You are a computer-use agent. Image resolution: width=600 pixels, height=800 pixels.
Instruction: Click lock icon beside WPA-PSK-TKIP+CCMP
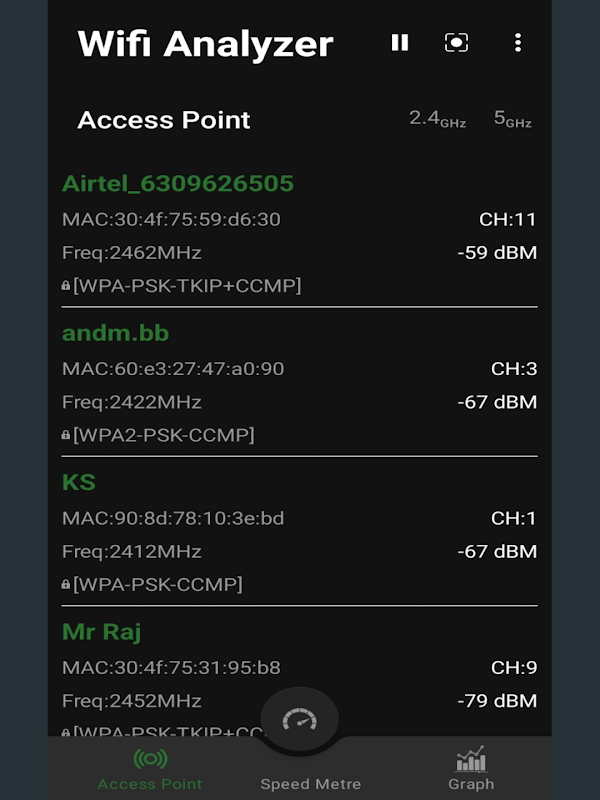66,286
